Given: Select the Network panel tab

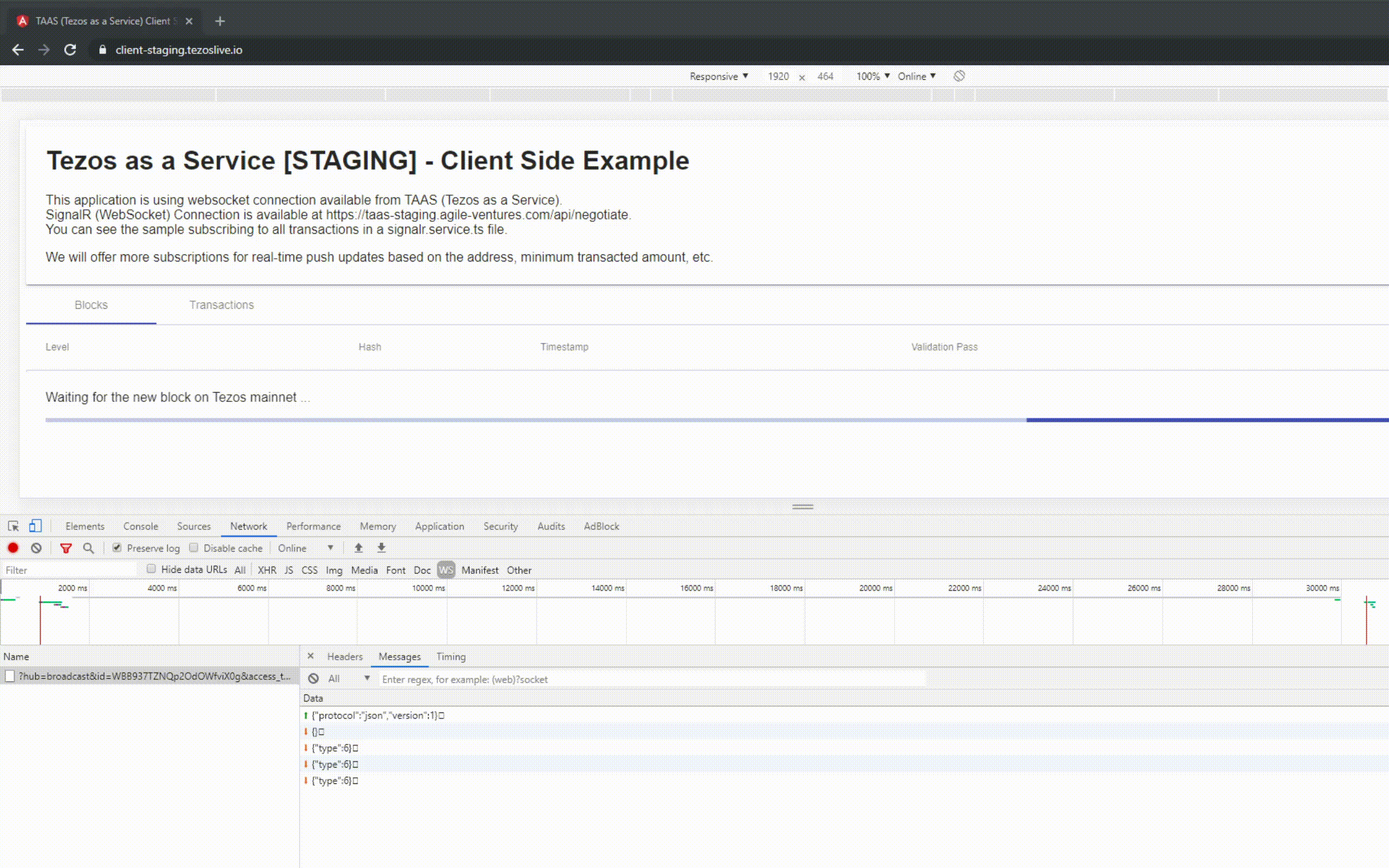Looking at the screenshot, I should click(249, 526).
